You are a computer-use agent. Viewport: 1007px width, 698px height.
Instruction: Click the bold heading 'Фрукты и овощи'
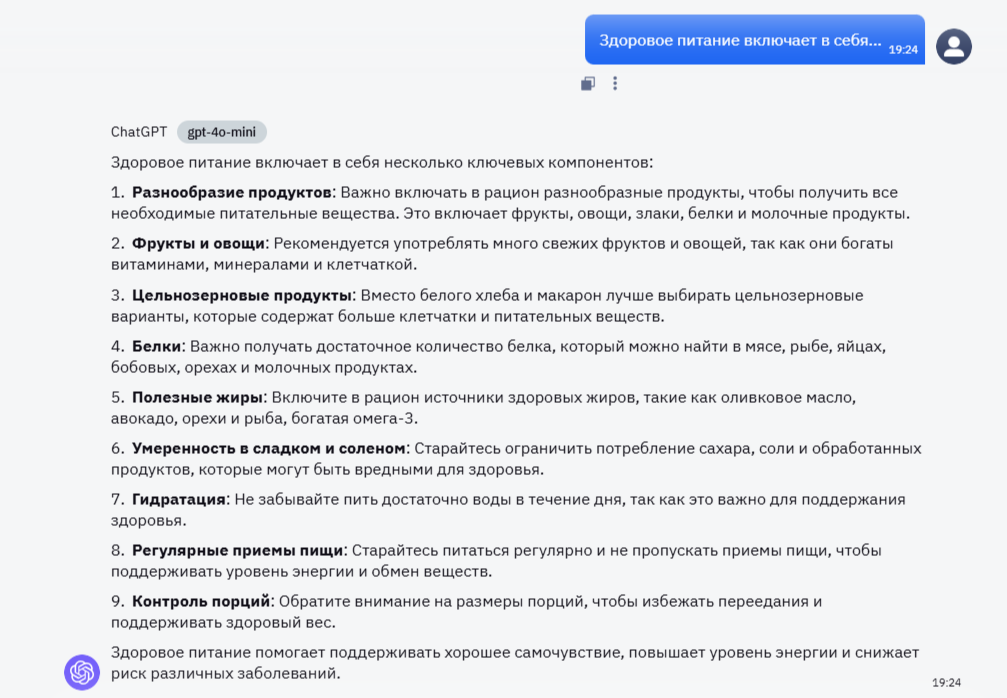[x=198, y=243]
